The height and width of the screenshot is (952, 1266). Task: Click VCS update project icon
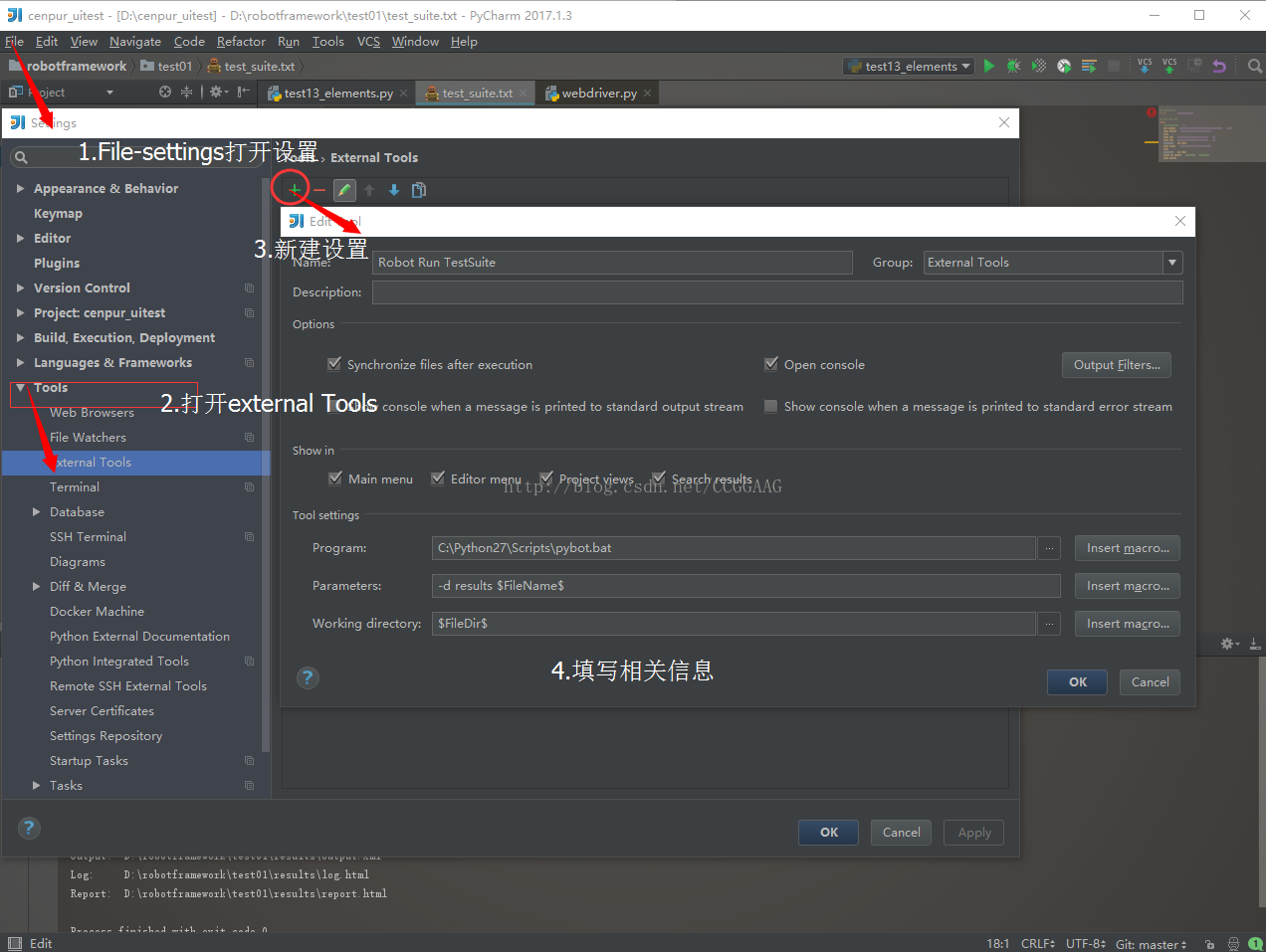pyautogui.click(x=1145, y=66)
